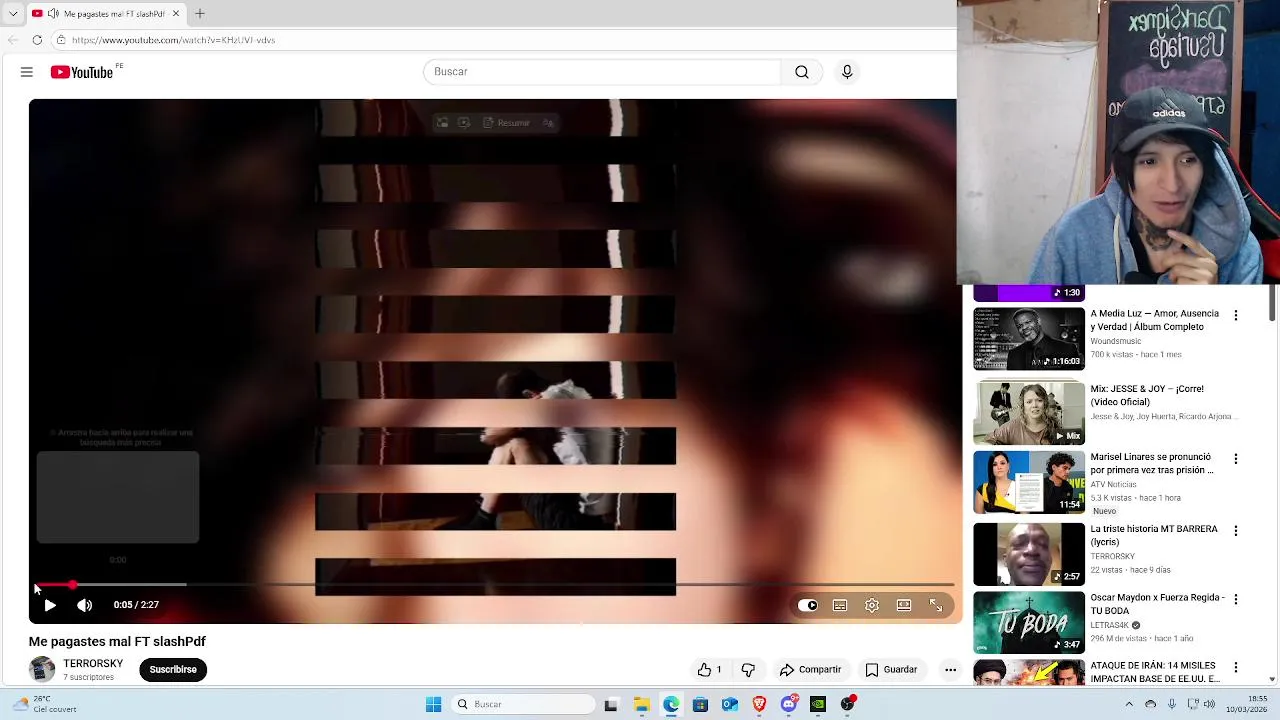Viewport: 1280px width, 720px height.
Task: Open La triste historia MT BARRERA title
Action: click(x=1154, y=535)
